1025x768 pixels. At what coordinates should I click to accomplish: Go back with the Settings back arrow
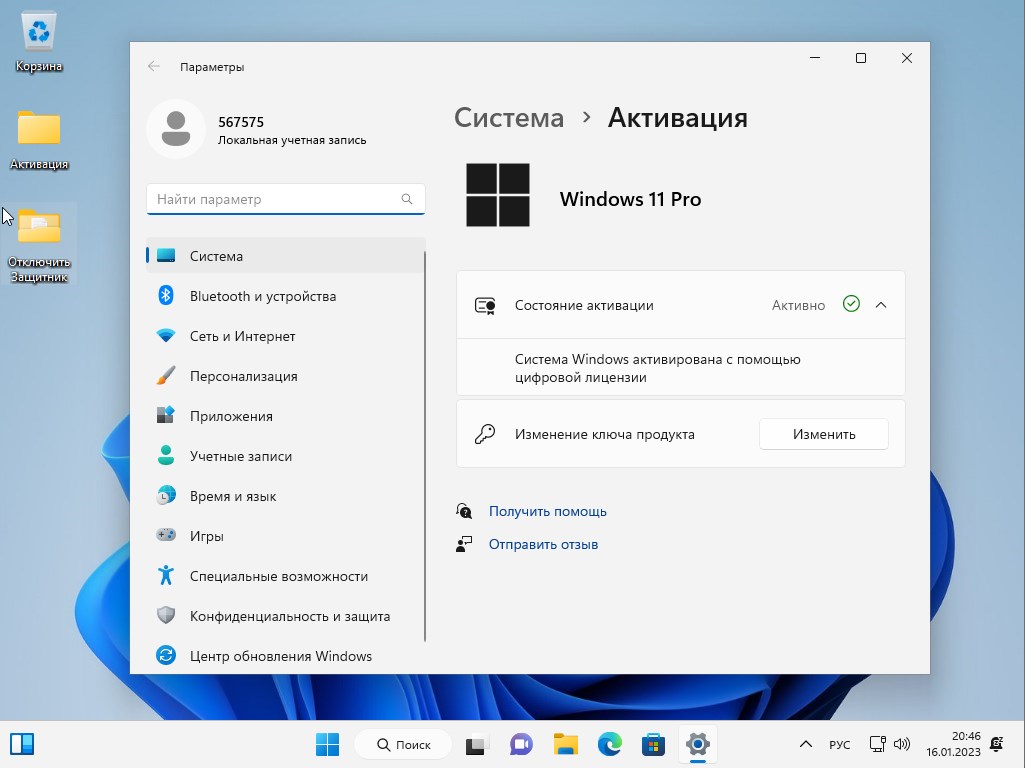[154, 66]
